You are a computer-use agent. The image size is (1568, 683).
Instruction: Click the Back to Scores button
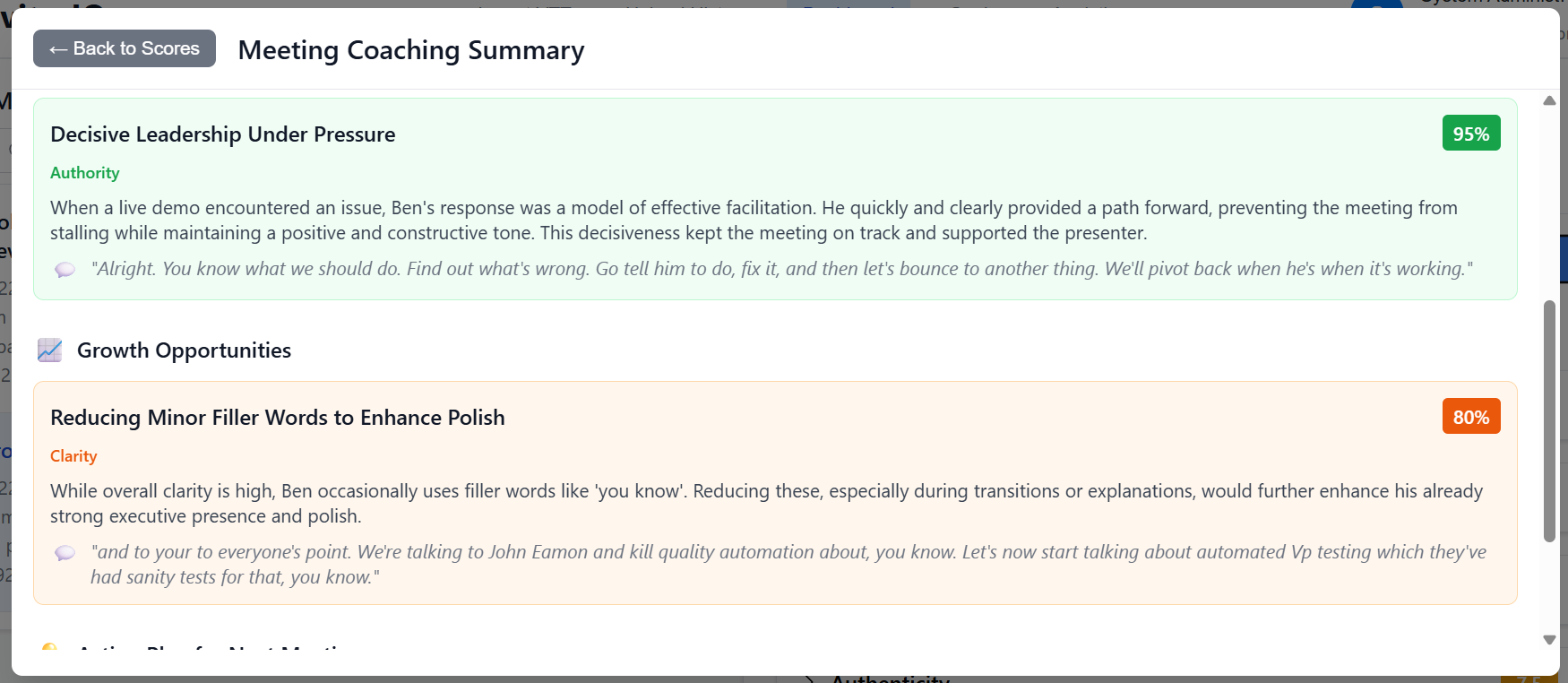[x=125, y=48]
